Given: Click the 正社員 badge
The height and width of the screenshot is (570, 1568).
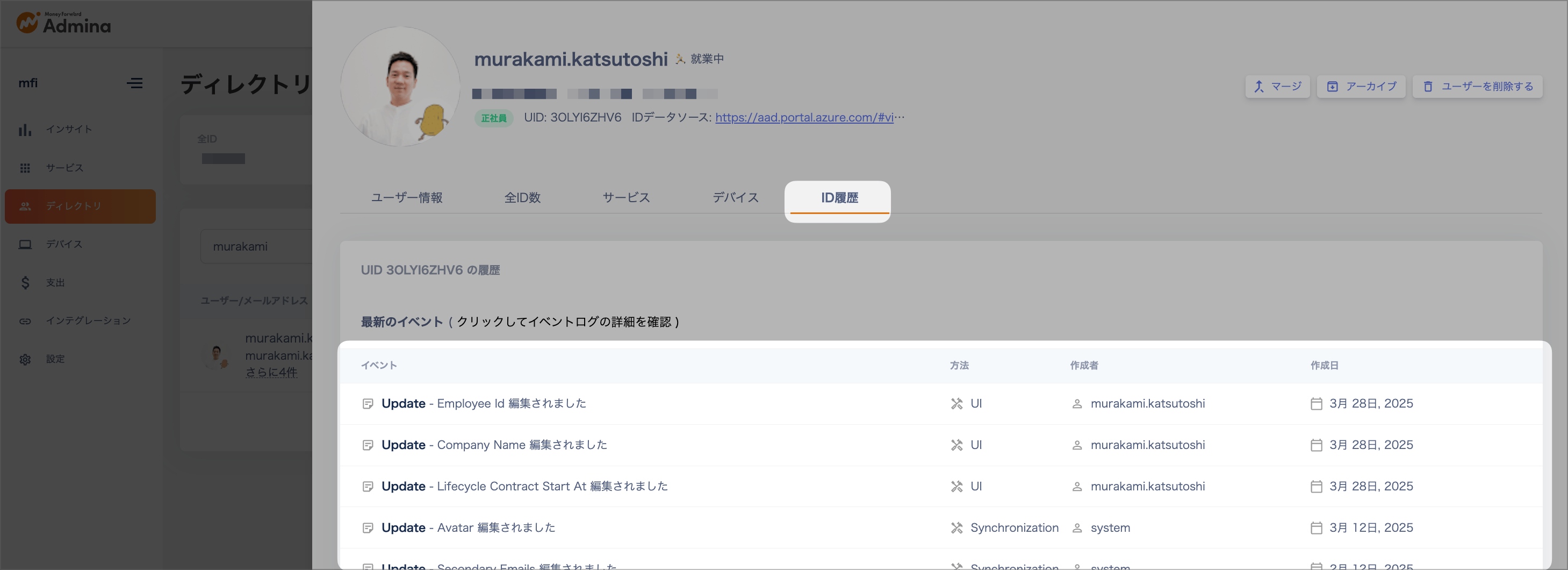Looking at the screenshot, I should (x=494, y=118).
